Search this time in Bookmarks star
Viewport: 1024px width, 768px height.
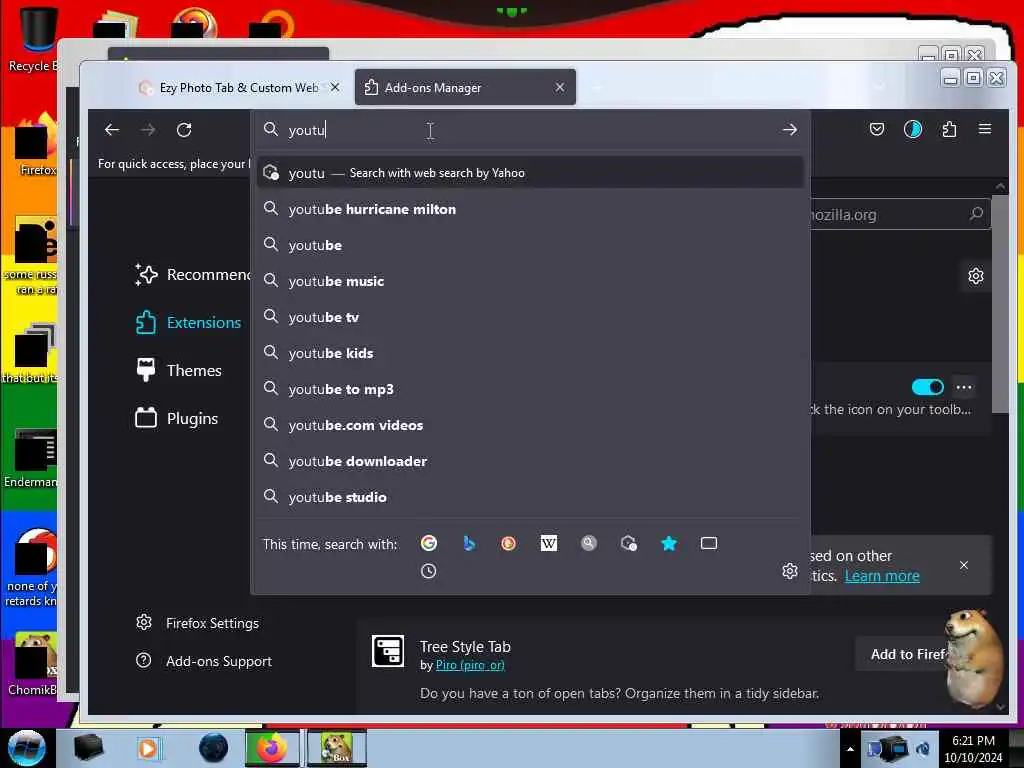669,543
